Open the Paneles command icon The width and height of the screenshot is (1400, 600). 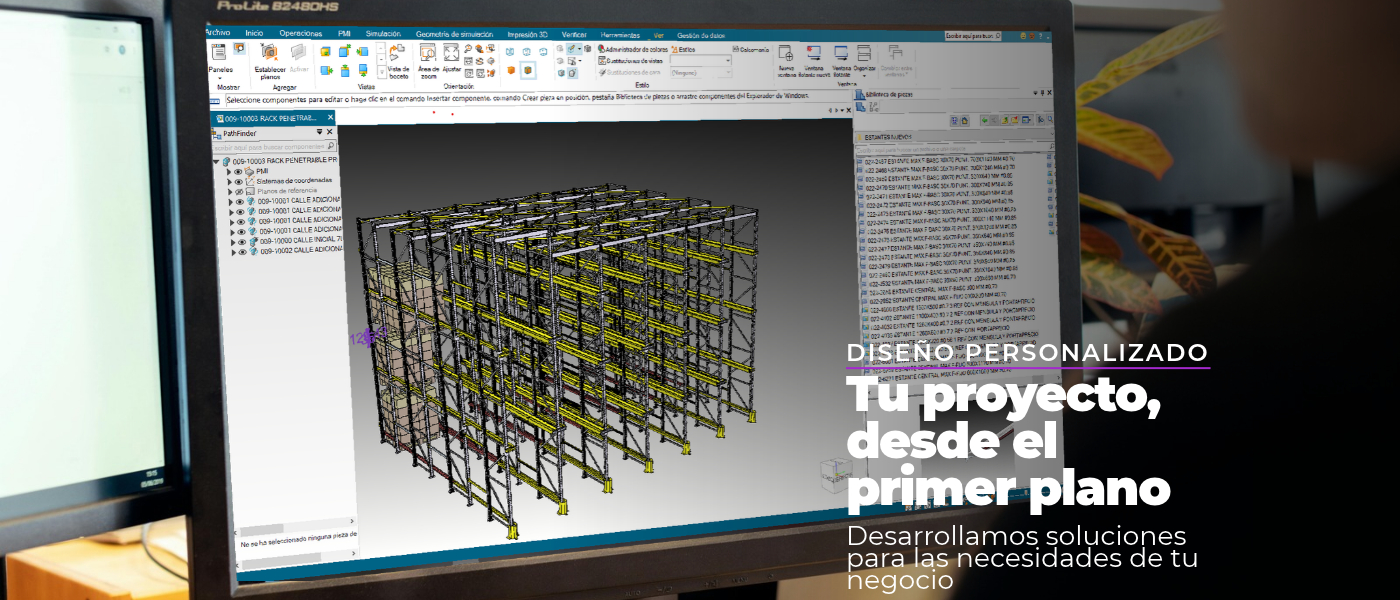point(219,50)
